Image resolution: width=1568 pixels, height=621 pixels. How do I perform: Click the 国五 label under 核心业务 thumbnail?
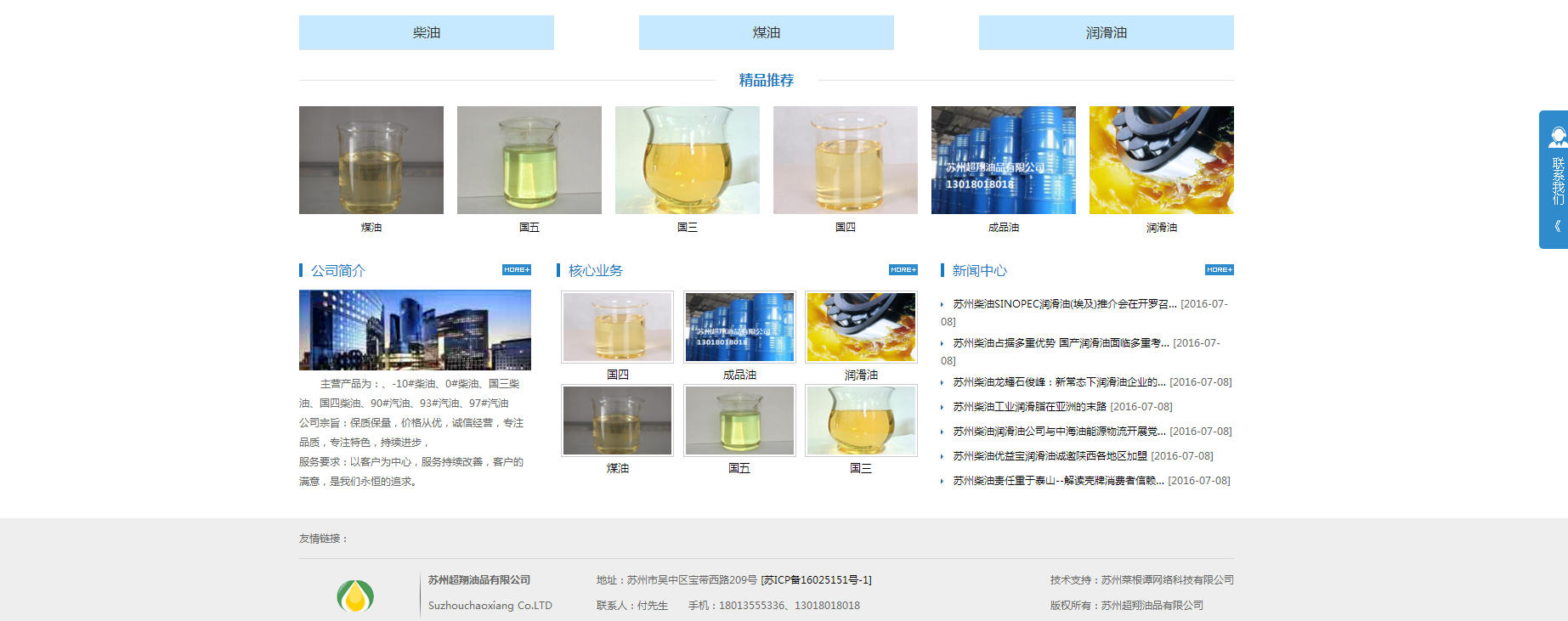pyautogui.click(x=739, y=468)
